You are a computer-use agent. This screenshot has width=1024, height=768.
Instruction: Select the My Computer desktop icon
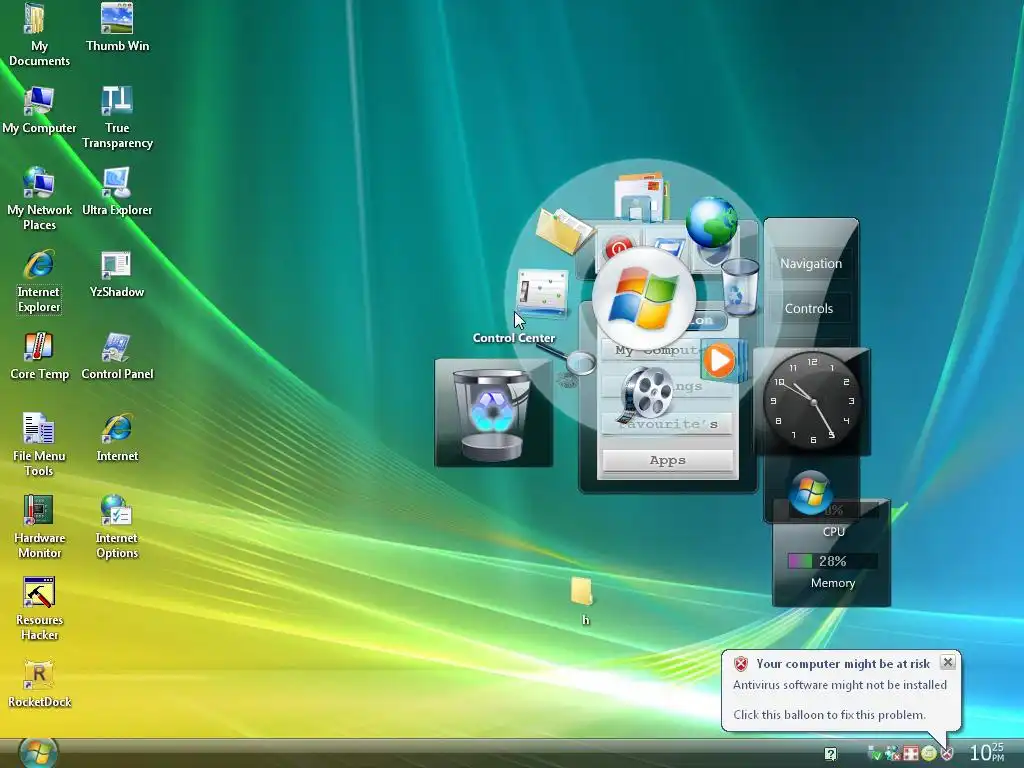point(39,110)
